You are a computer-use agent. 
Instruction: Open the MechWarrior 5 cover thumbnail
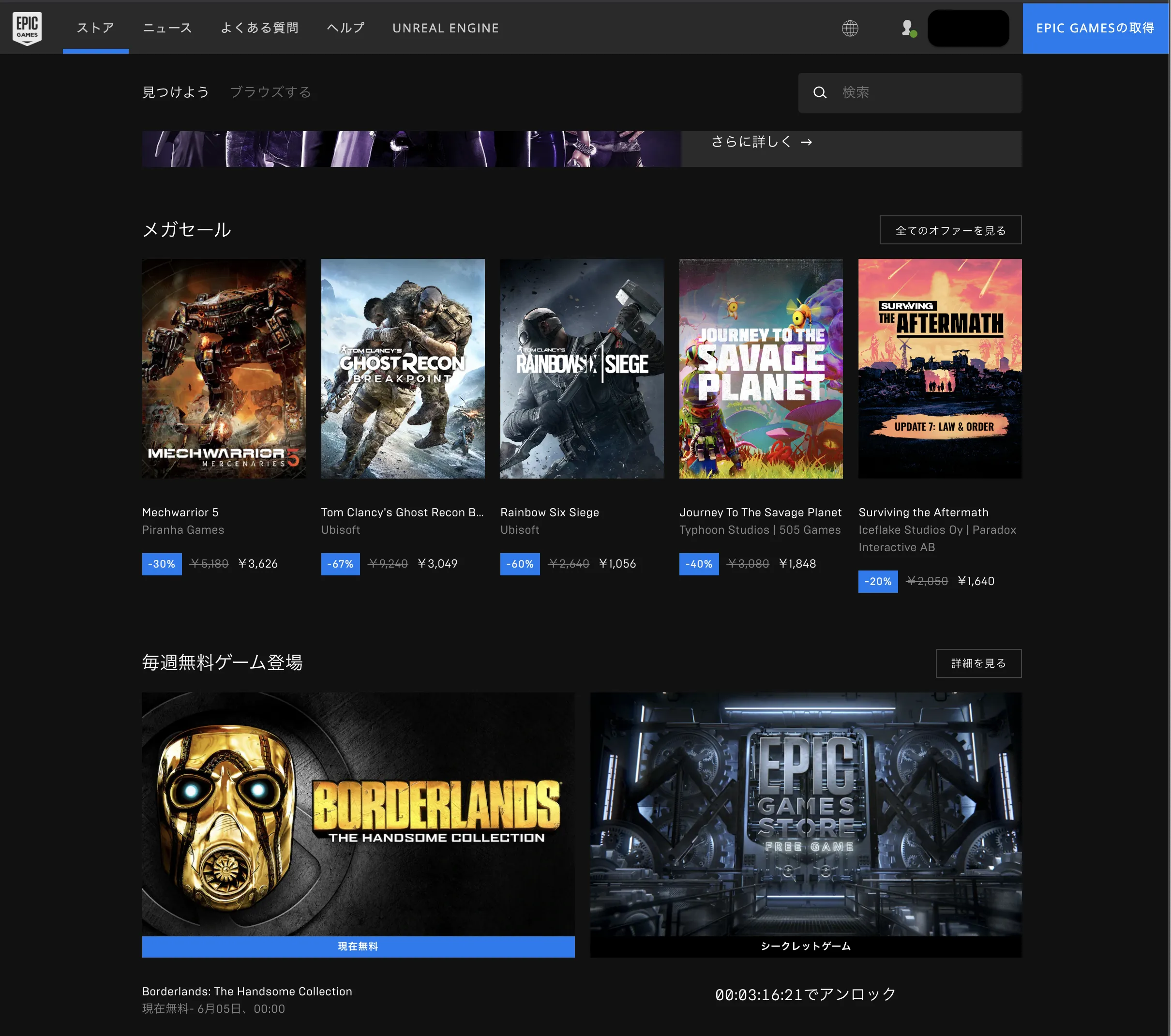tap(224, 368)
